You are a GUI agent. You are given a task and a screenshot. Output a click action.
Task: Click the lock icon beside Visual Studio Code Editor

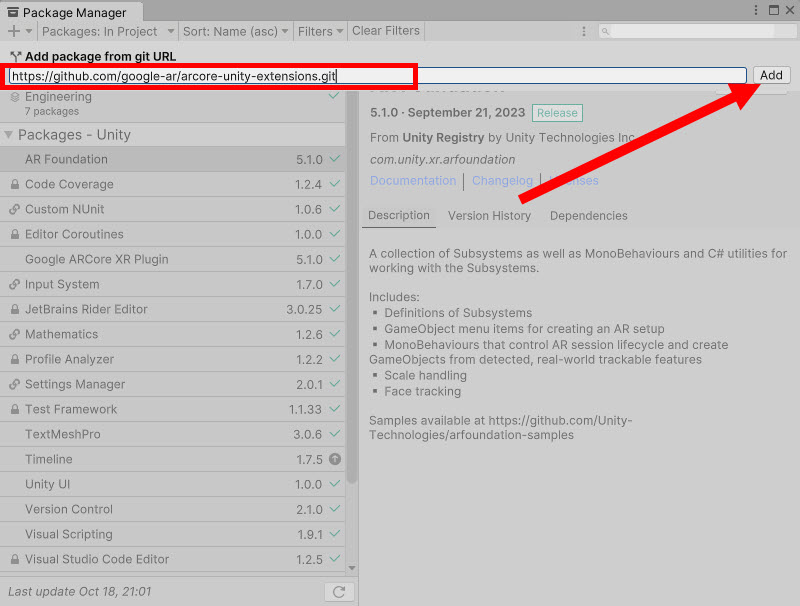(x=15, y=559)
